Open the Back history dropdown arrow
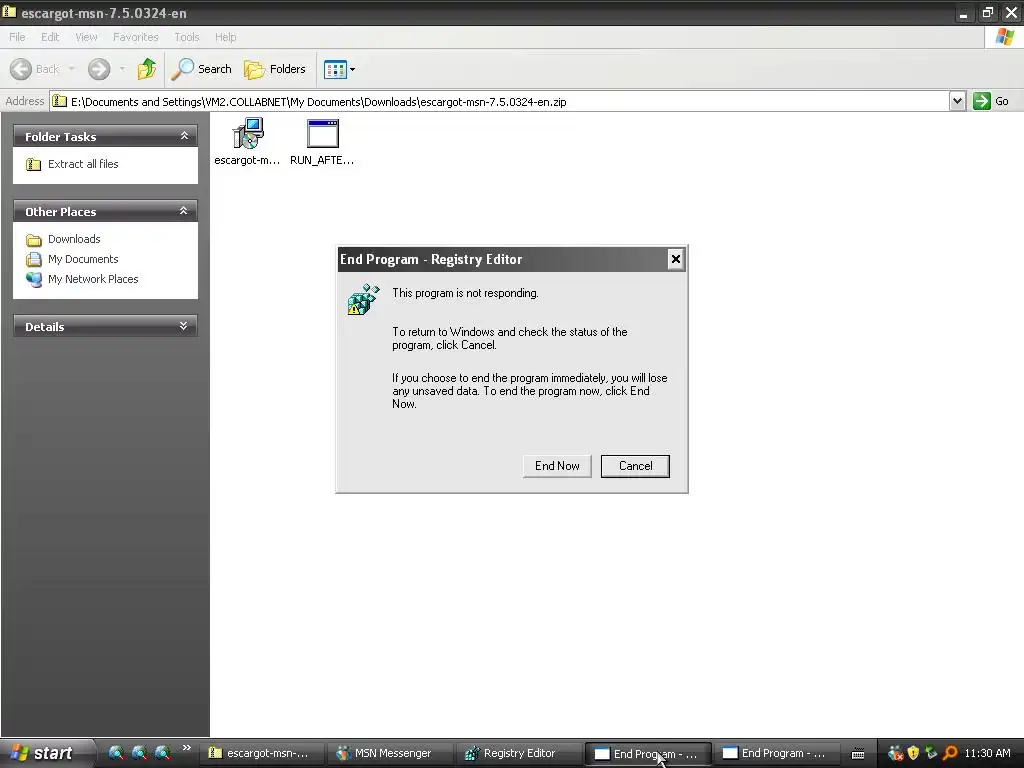 (x=71, y=69)
